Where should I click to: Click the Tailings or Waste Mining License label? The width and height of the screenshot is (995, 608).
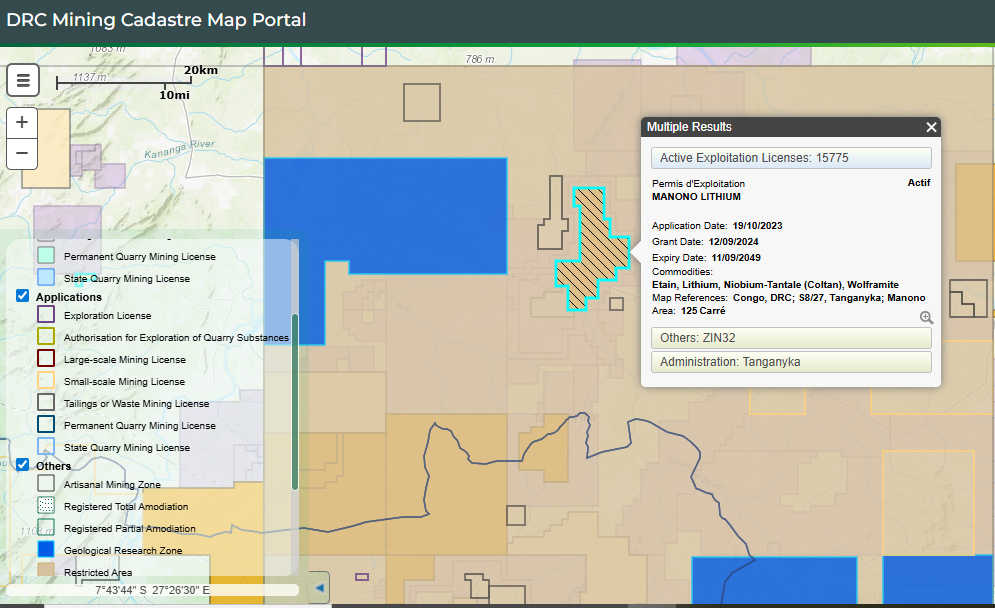tap(136, 404)
